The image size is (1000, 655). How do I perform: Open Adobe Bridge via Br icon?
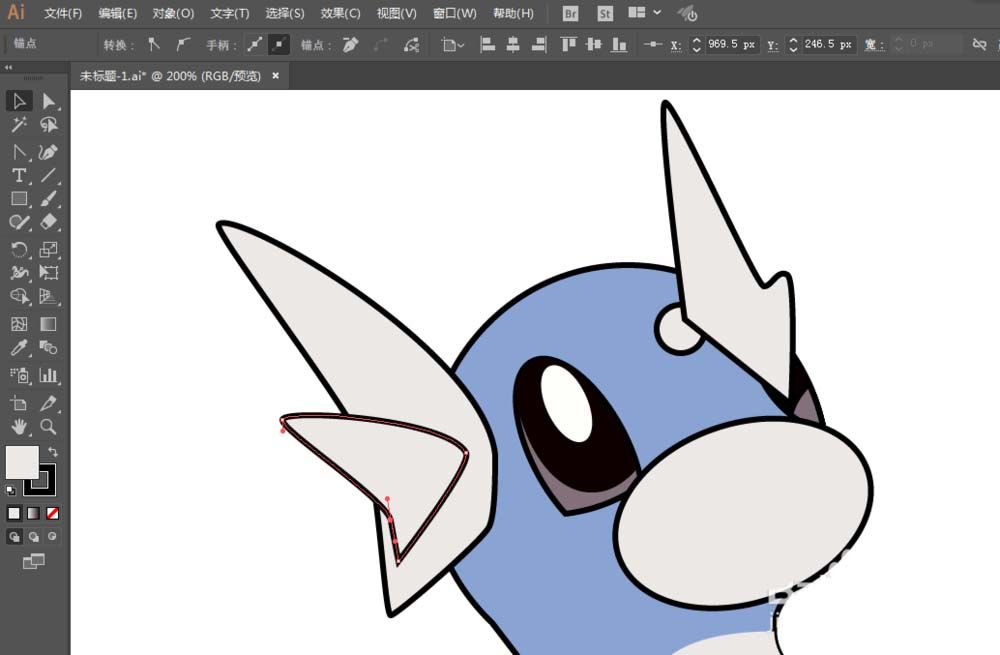(571, 13)
